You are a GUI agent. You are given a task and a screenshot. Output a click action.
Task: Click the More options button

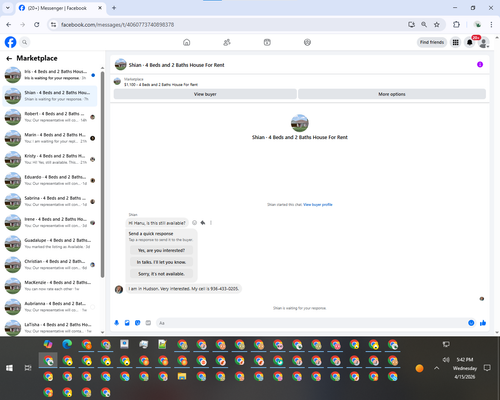click(x=392, y=94)
